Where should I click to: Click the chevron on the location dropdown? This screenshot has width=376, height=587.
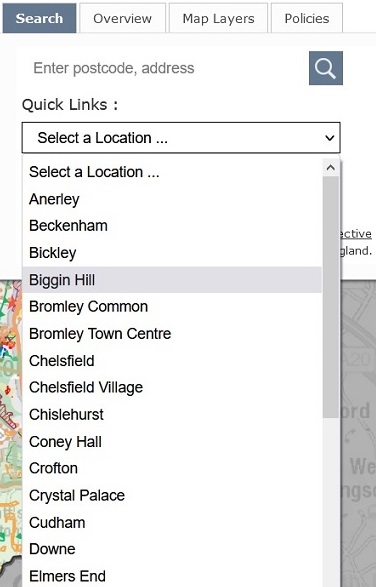click(x=330, y=138)
